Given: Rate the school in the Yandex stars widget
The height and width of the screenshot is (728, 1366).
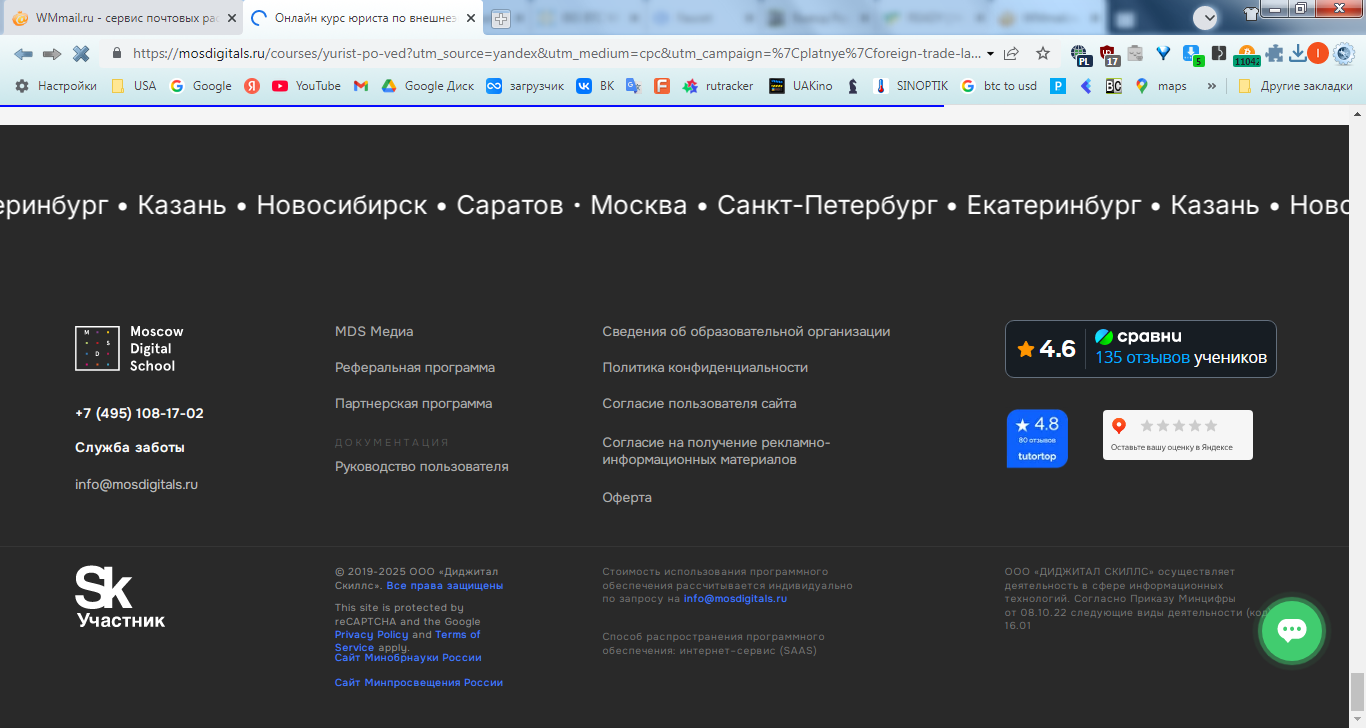Looking at the screenshot, I should coord(1178,435).
